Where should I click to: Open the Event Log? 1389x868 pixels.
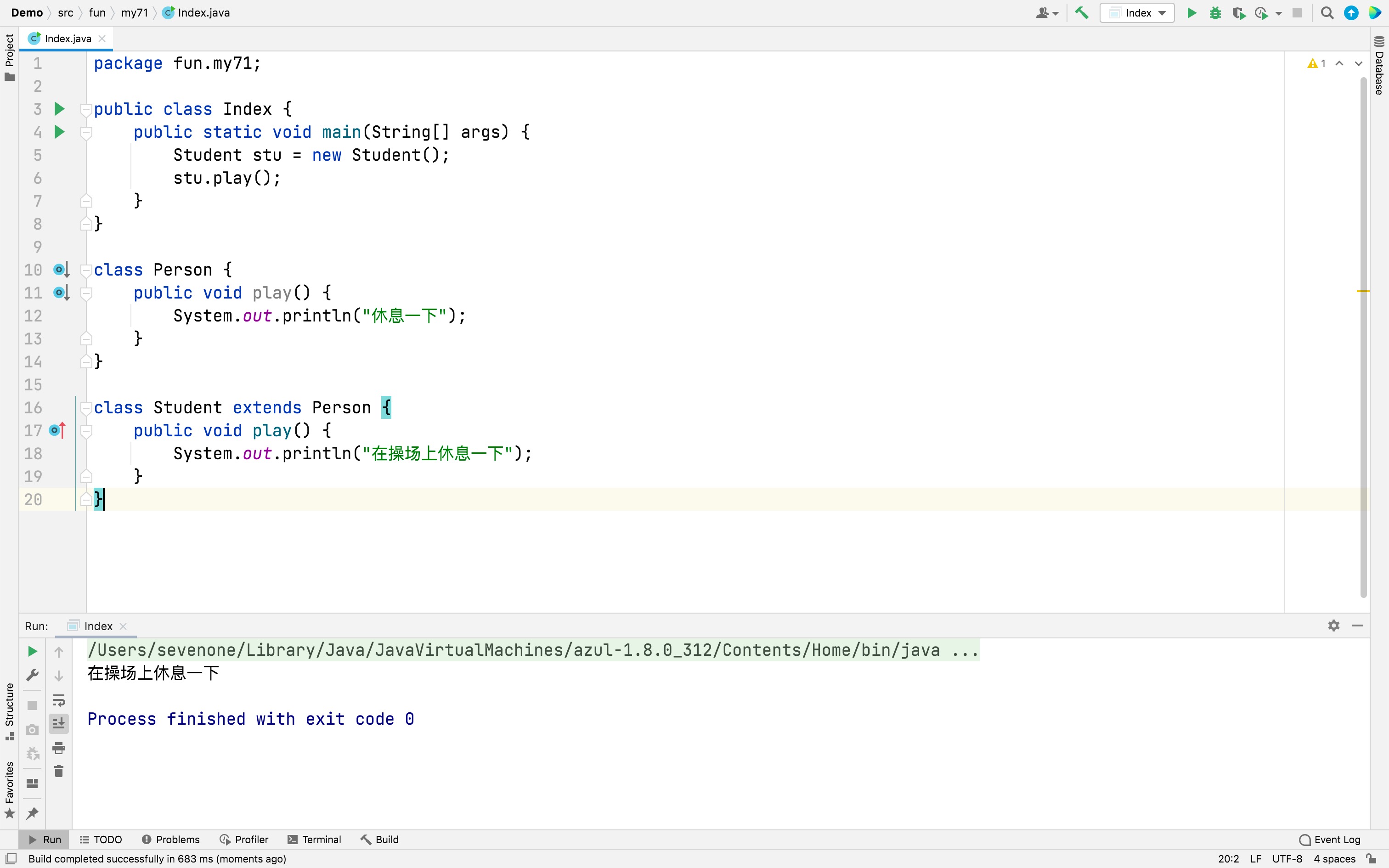pyautogui.click(x=1330, y=840)
